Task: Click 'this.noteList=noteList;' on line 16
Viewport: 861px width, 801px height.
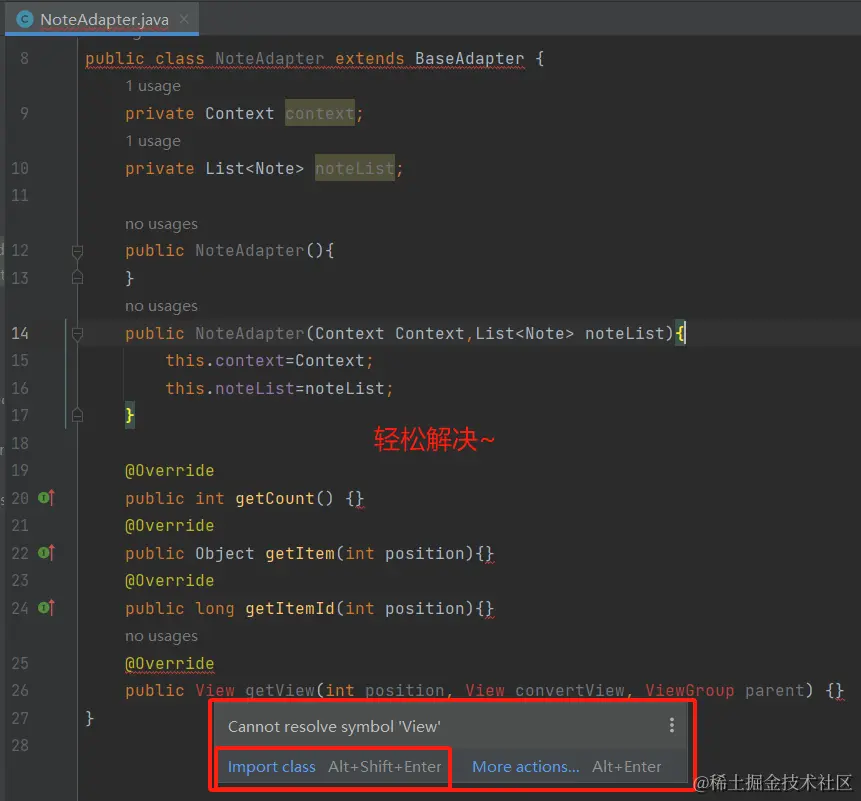Action: 279,389
